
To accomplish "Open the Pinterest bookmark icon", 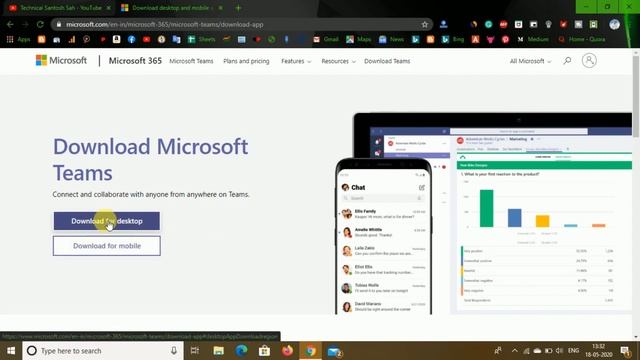I will point(505,39).
